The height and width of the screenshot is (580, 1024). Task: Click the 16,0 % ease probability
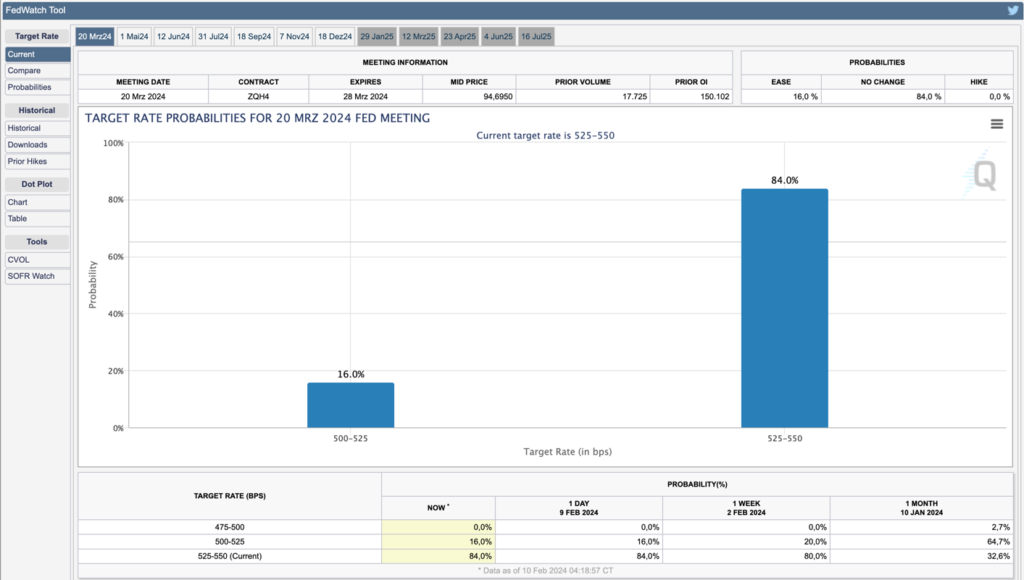(805, 96)
